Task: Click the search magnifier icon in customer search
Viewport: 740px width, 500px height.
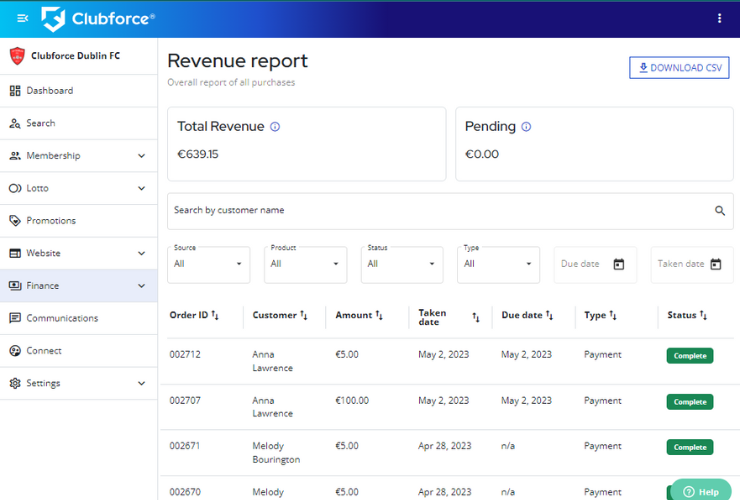Action: tap(719, 211)
